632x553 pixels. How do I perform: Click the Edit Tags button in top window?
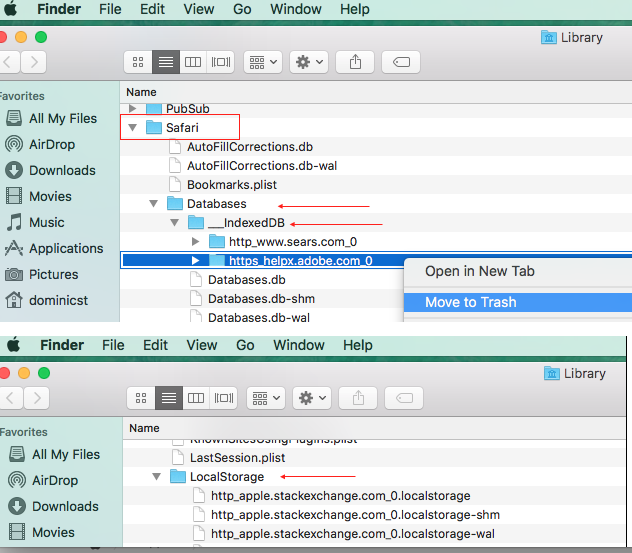[401, 62]
